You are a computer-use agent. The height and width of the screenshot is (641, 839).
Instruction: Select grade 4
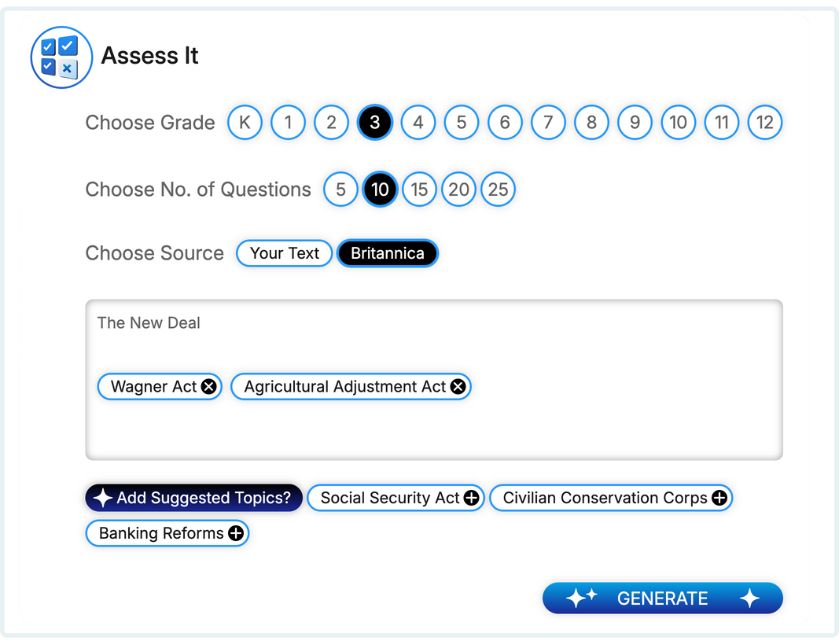(418, 123)
